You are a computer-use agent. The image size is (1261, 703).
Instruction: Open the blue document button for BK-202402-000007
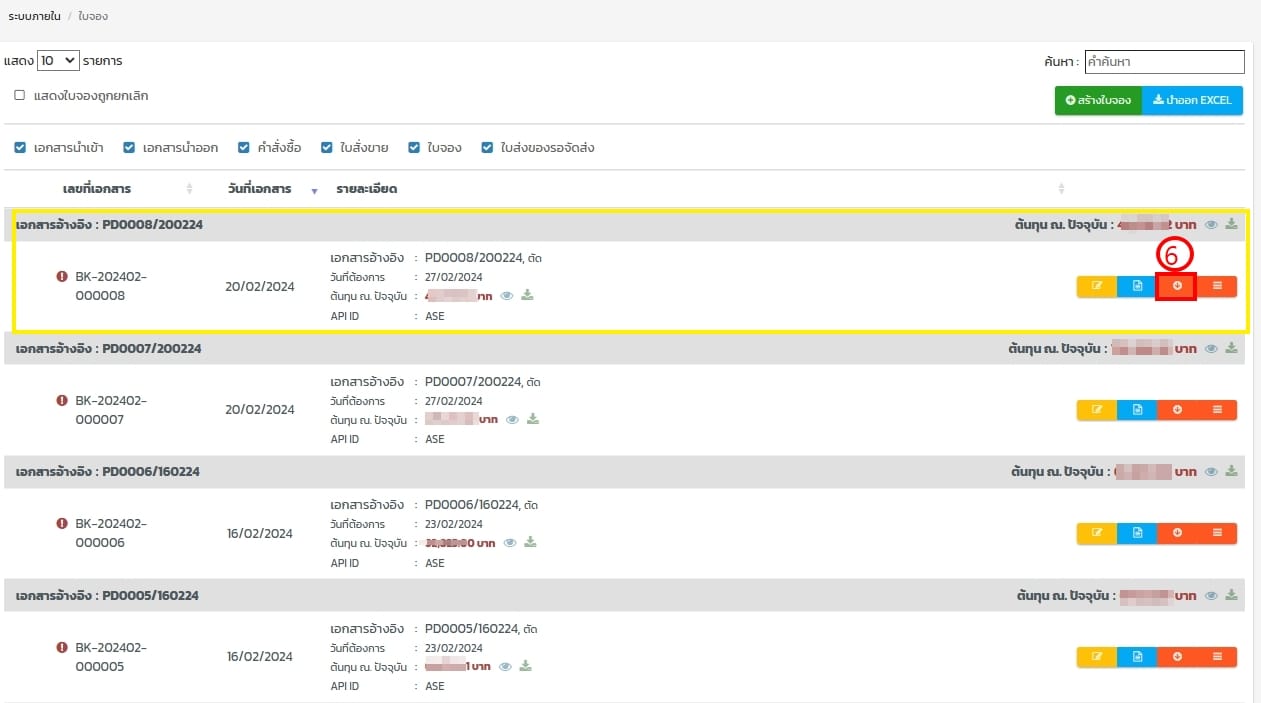point(1137,409)
